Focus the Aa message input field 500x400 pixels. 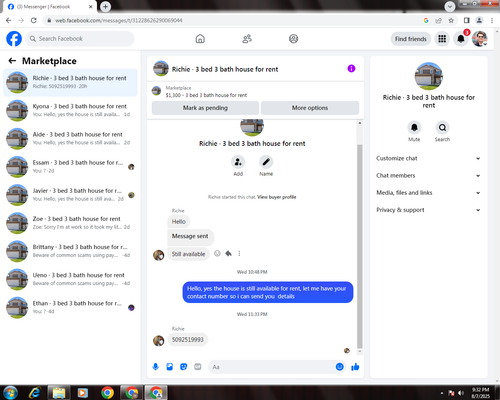(272, 367)
